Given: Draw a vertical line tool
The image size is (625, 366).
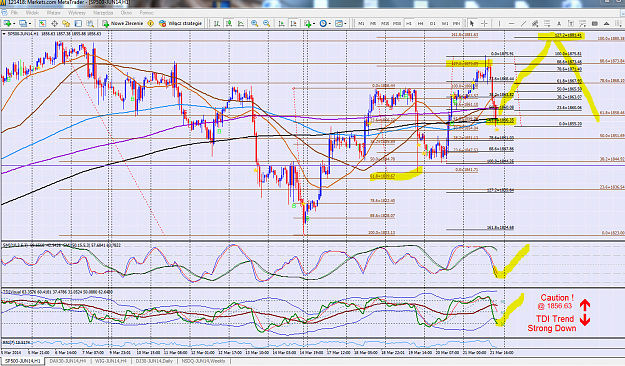Looking at the screenshot, I should coord(499,24).
